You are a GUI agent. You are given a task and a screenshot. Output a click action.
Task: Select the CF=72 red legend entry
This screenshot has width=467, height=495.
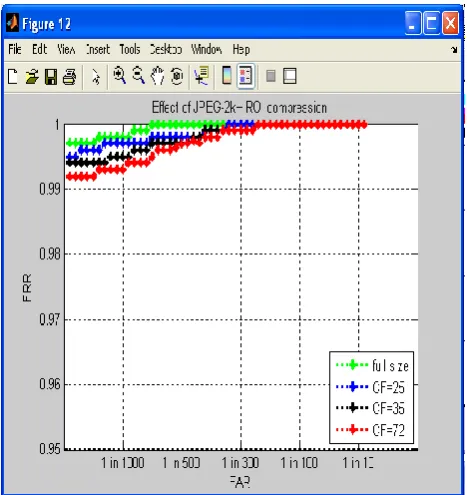370,430
